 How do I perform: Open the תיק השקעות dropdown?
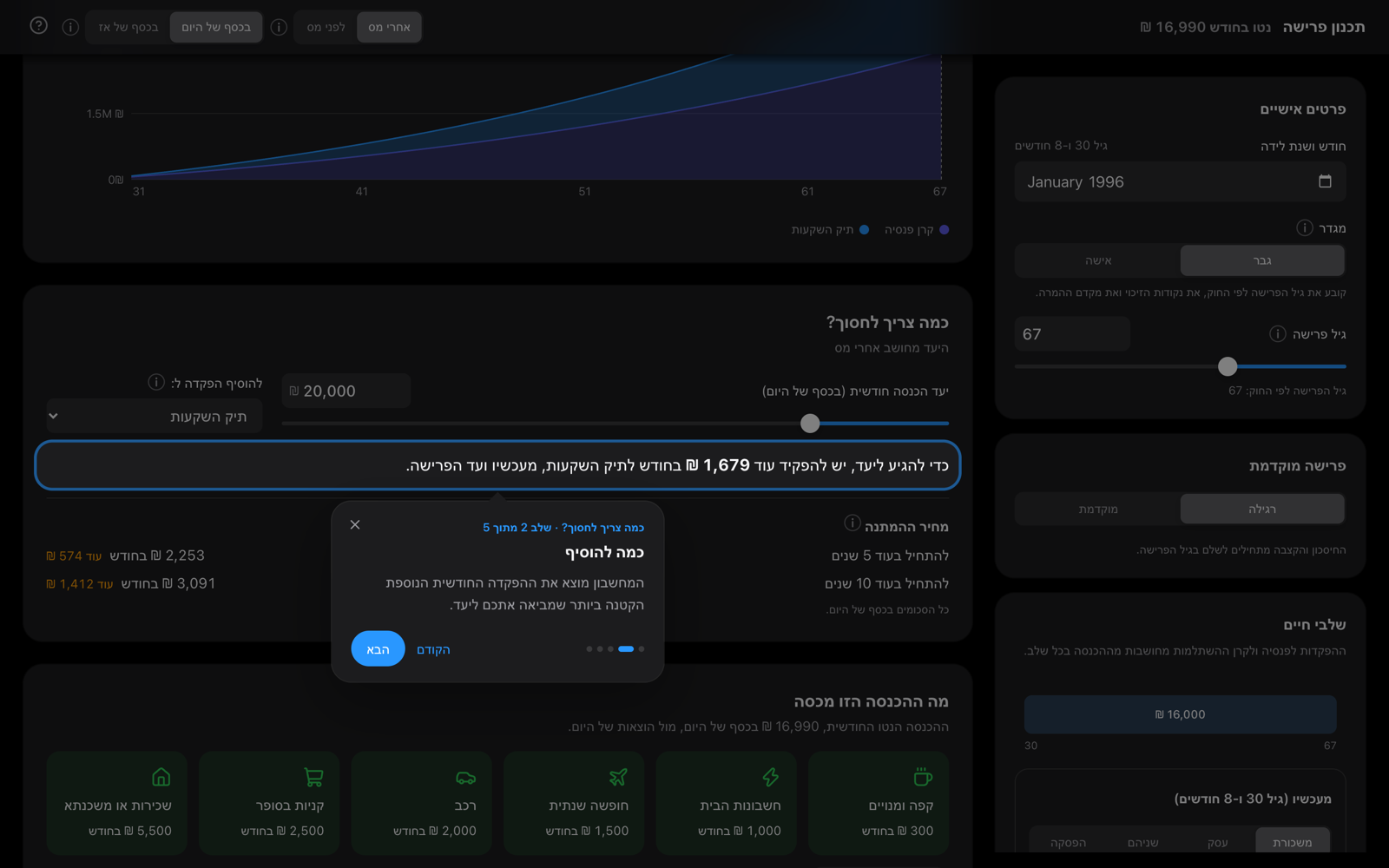click(x=154, y=416)
